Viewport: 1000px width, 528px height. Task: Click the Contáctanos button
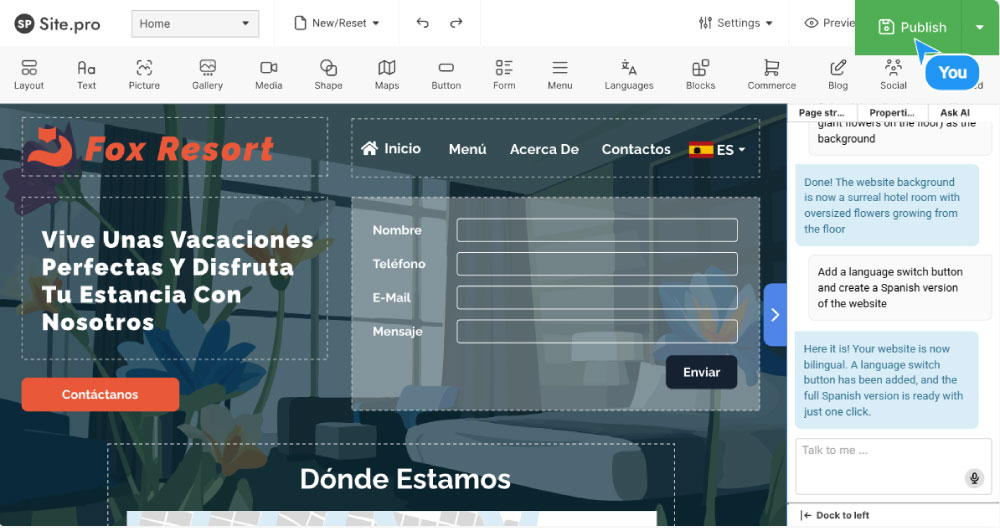(100, 395)
